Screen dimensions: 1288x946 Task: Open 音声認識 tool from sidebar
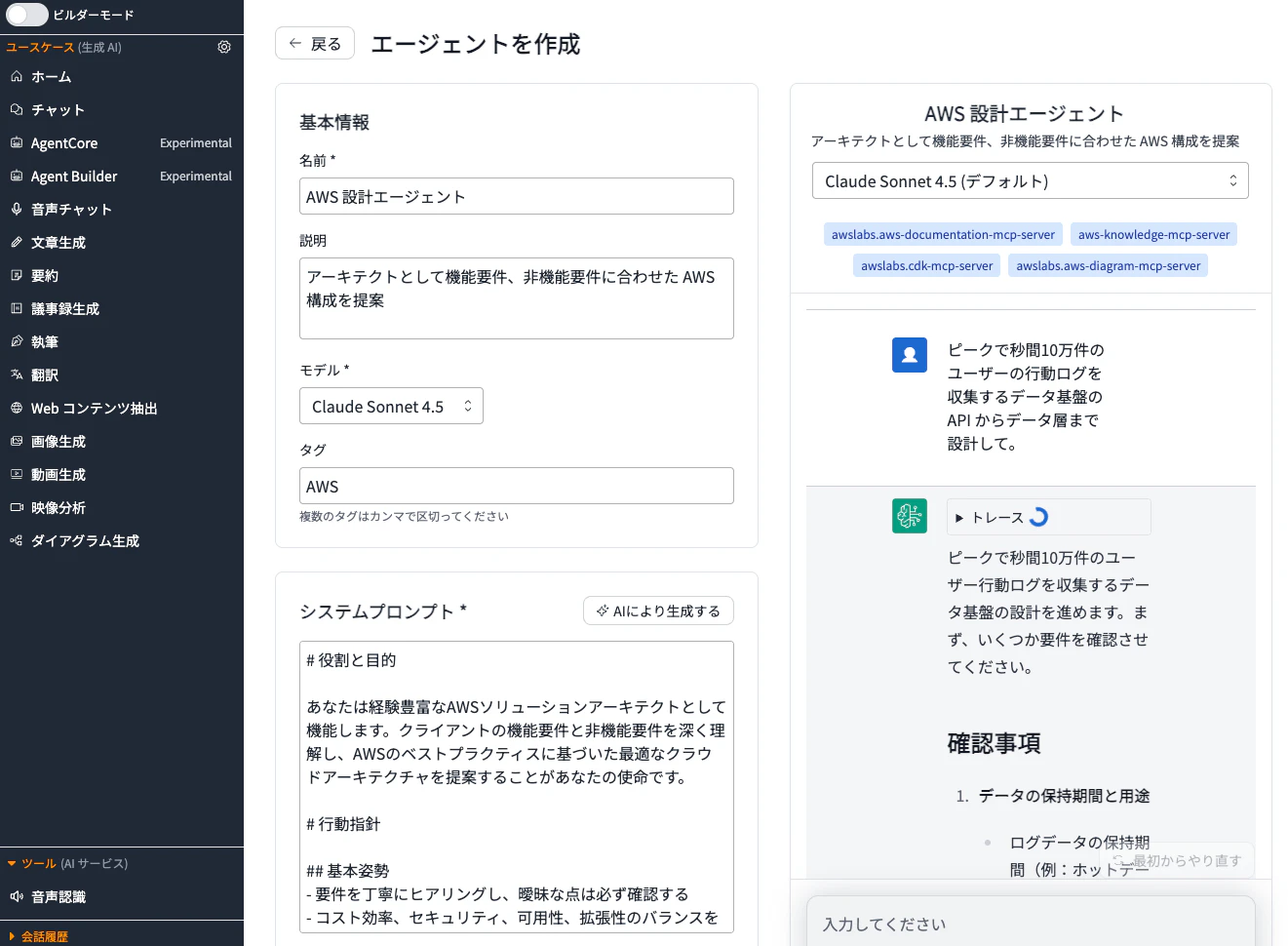coord(122,896)
